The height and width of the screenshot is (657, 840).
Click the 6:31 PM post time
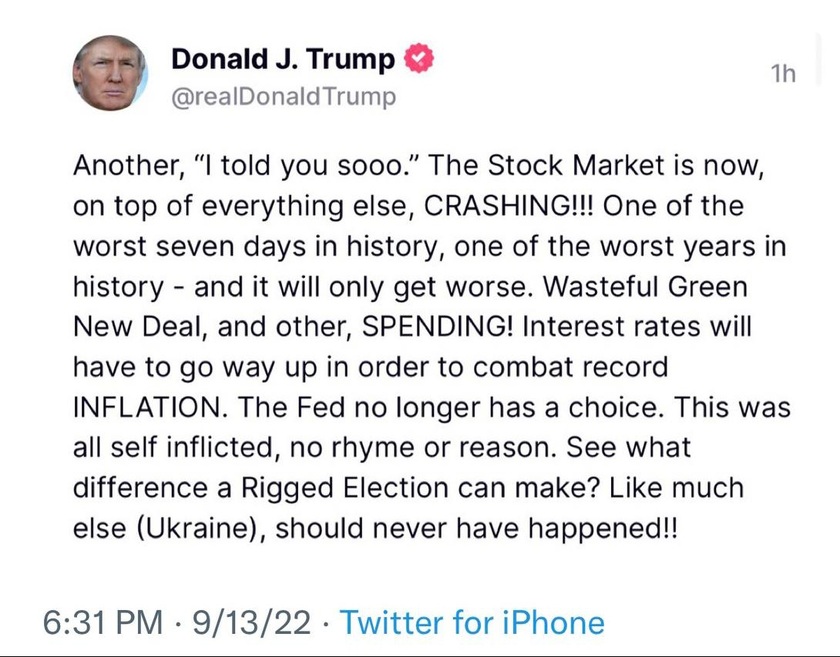tap(103, 623)
